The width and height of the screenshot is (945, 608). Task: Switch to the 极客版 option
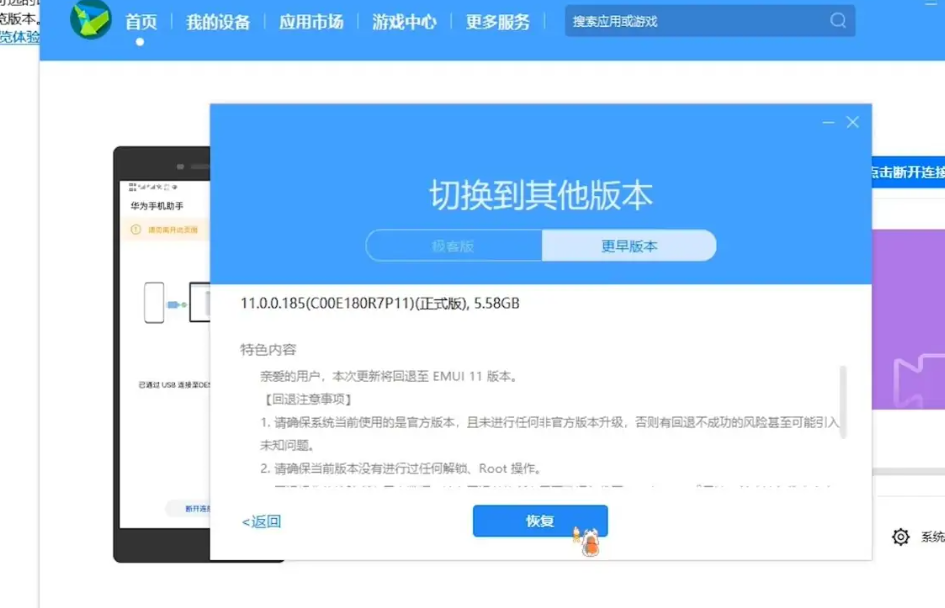(453, 246)
